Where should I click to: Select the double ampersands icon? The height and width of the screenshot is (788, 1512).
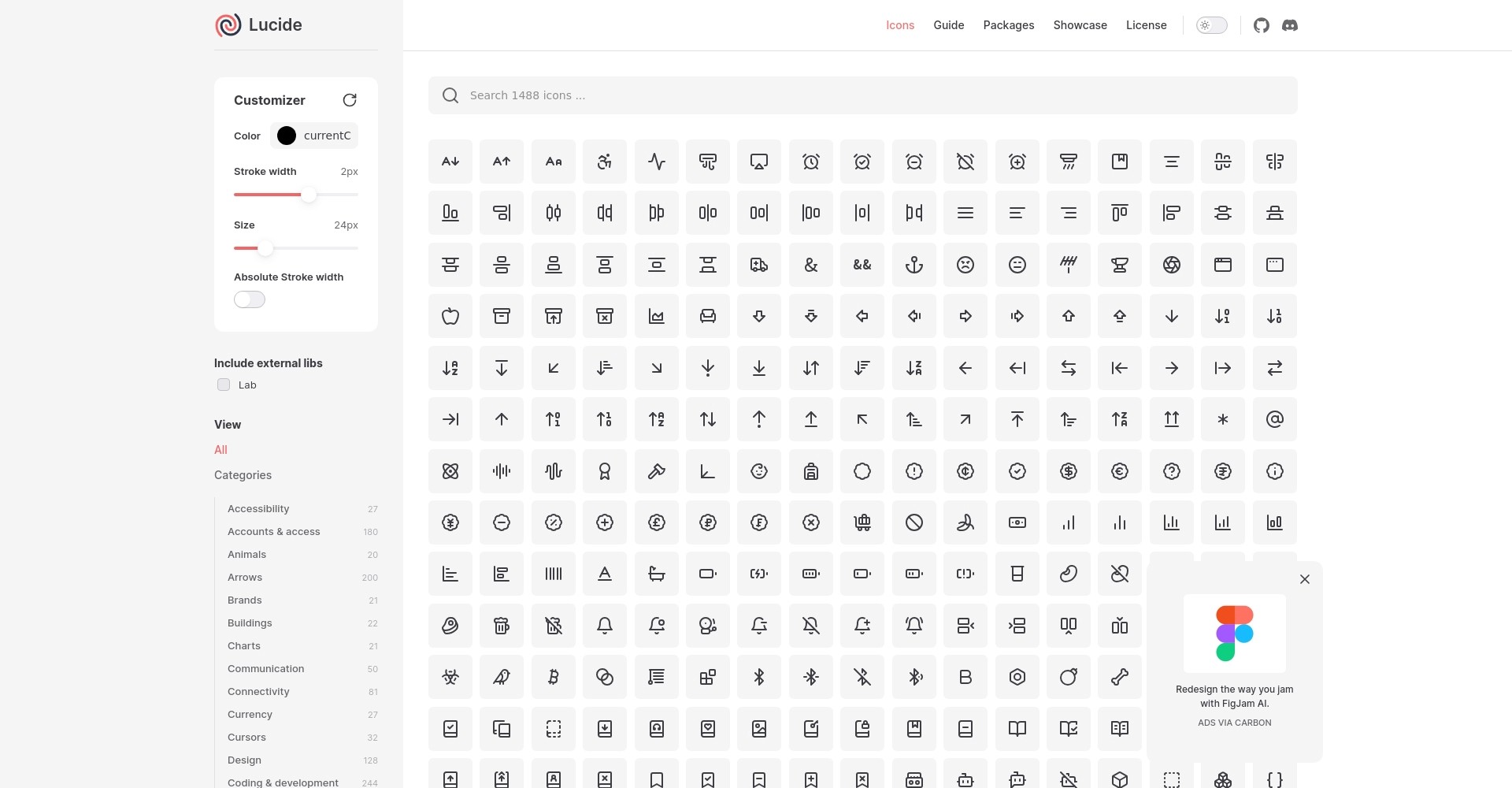click(x=862, y=265)
